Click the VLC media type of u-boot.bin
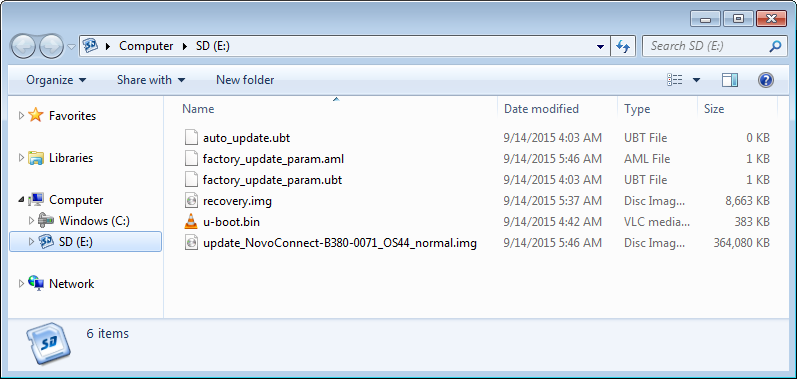 click(657, 222)
